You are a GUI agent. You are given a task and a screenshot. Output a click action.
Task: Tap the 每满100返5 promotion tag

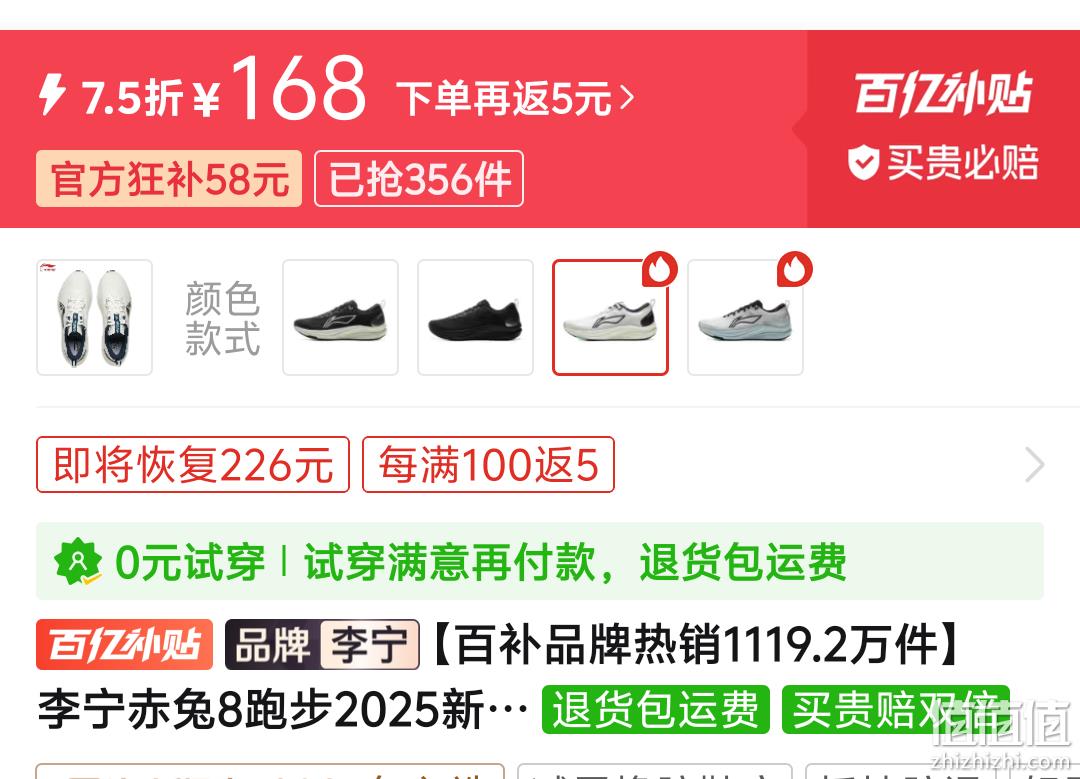coord(488,465)
